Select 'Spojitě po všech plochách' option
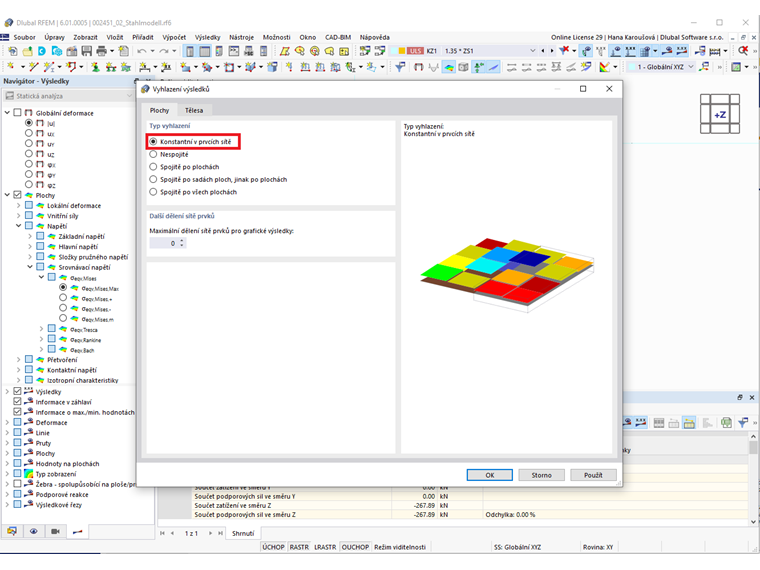760x570 pixels. [x=153, y=192]
